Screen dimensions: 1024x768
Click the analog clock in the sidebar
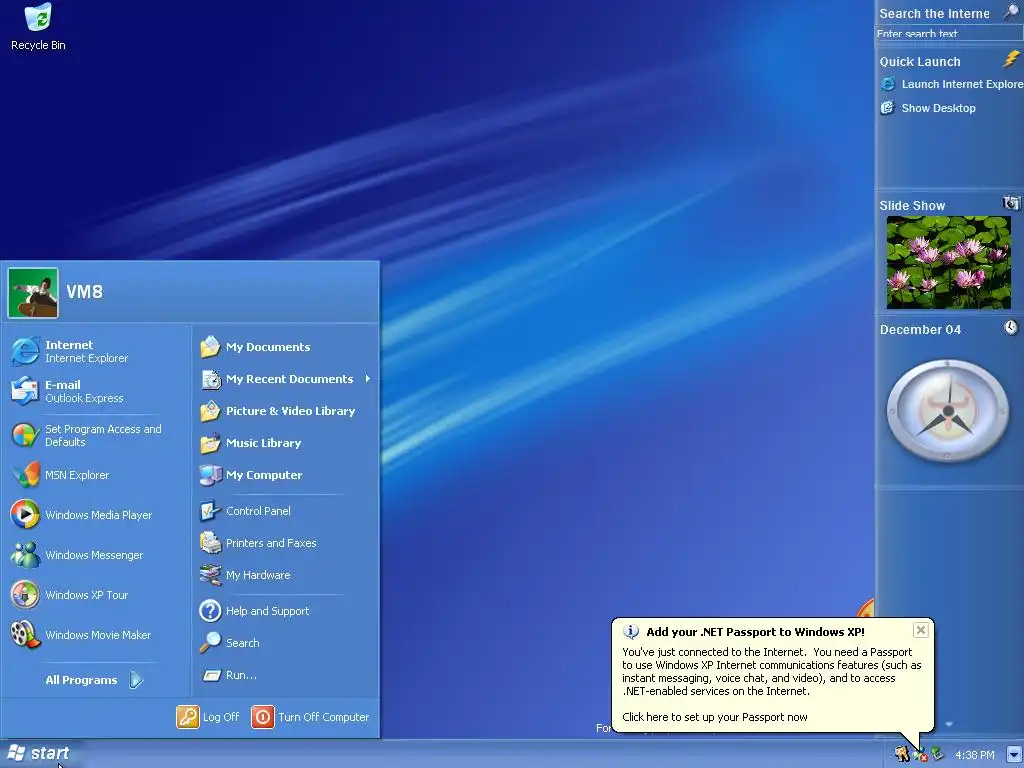click(948, 411)
